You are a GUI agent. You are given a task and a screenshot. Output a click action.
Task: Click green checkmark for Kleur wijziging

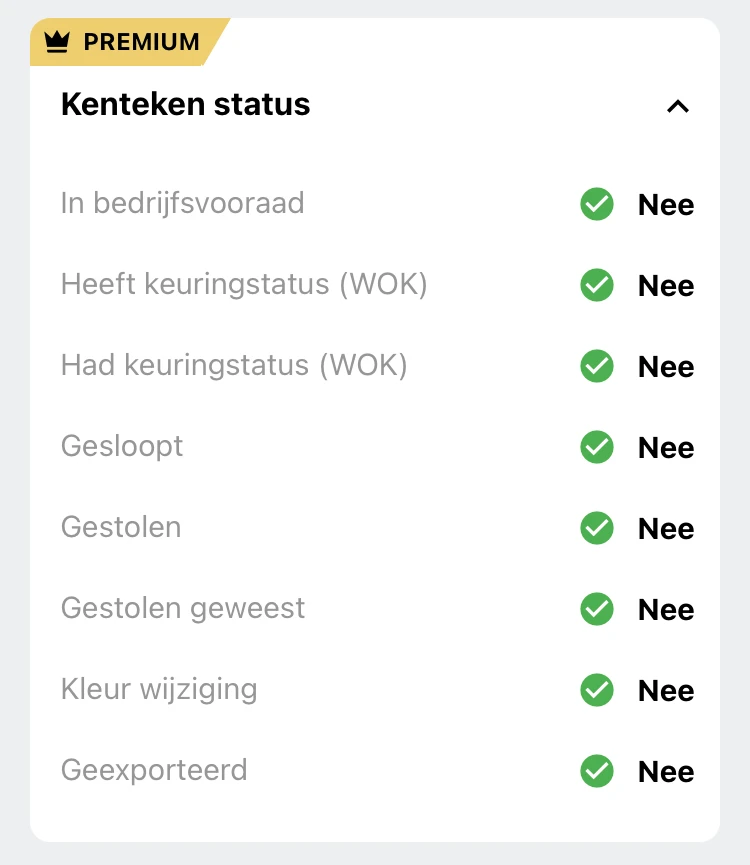(x=597, y=691)
